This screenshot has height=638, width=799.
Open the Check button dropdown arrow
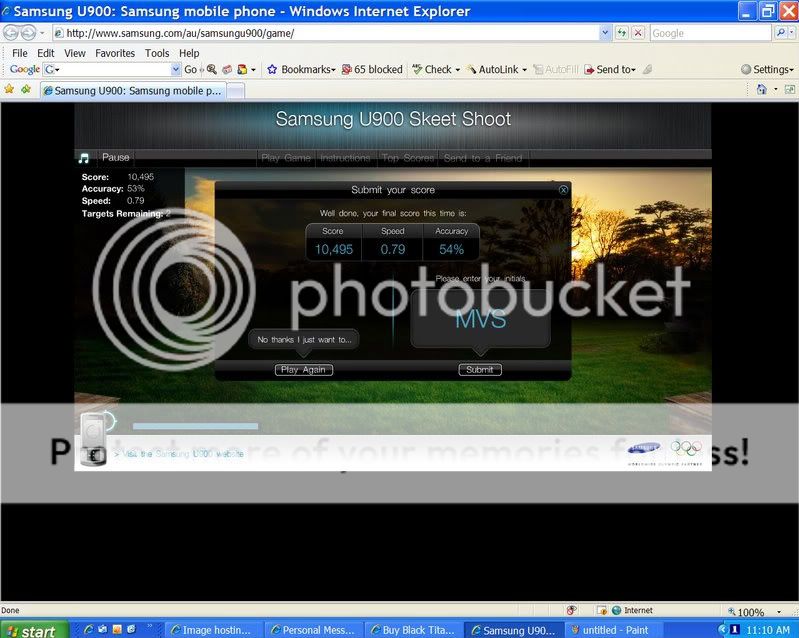(x=458, y=70)
